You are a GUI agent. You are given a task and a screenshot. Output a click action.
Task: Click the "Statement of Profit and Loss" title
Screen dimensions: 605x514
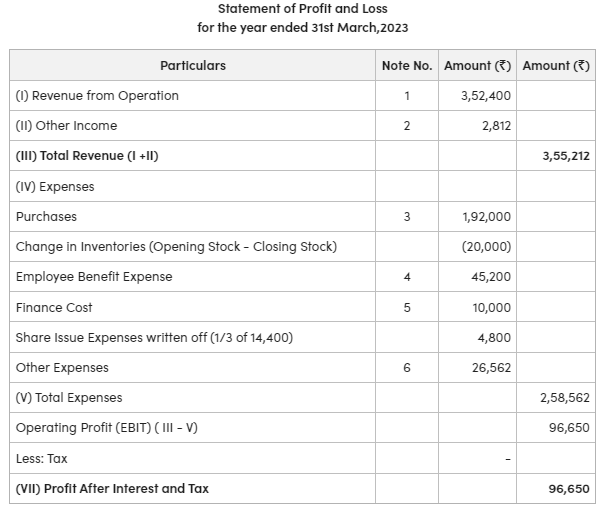pyautogui.click(x=302, y=9)
